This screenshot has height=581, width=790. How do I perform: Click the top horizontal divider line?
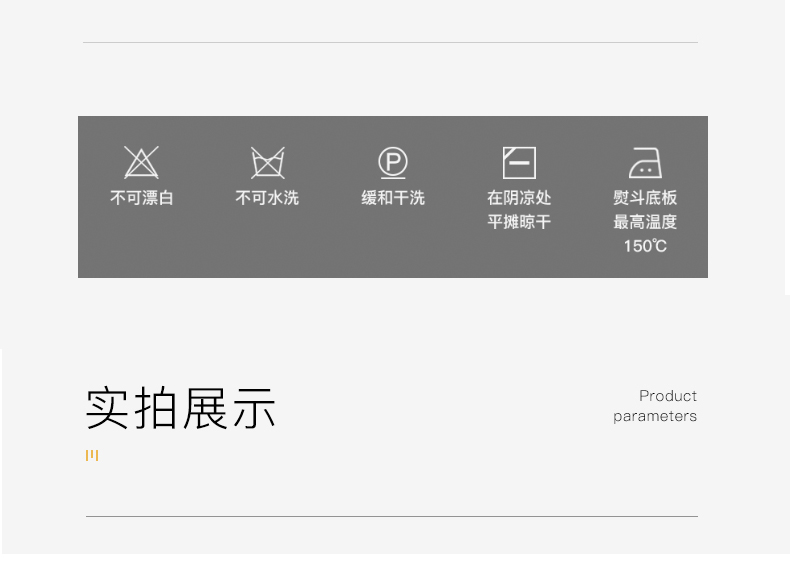click(390, 42)
